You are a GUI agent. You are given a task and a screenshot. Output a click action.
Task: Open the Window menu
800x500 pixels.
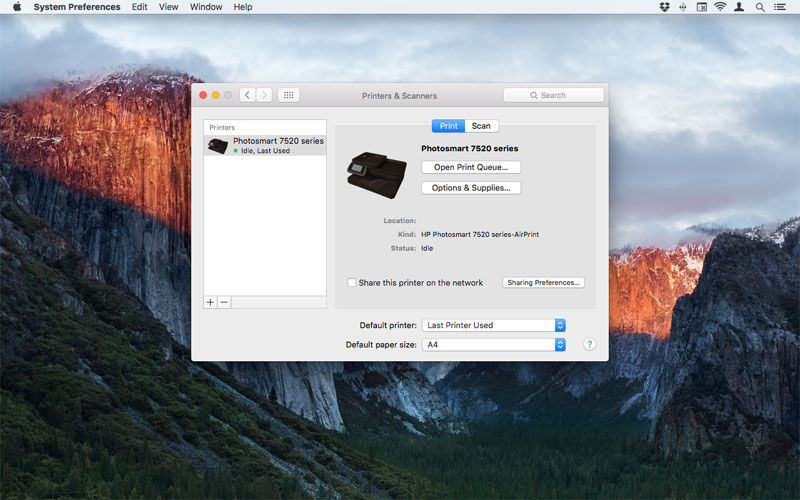(206, 7)
